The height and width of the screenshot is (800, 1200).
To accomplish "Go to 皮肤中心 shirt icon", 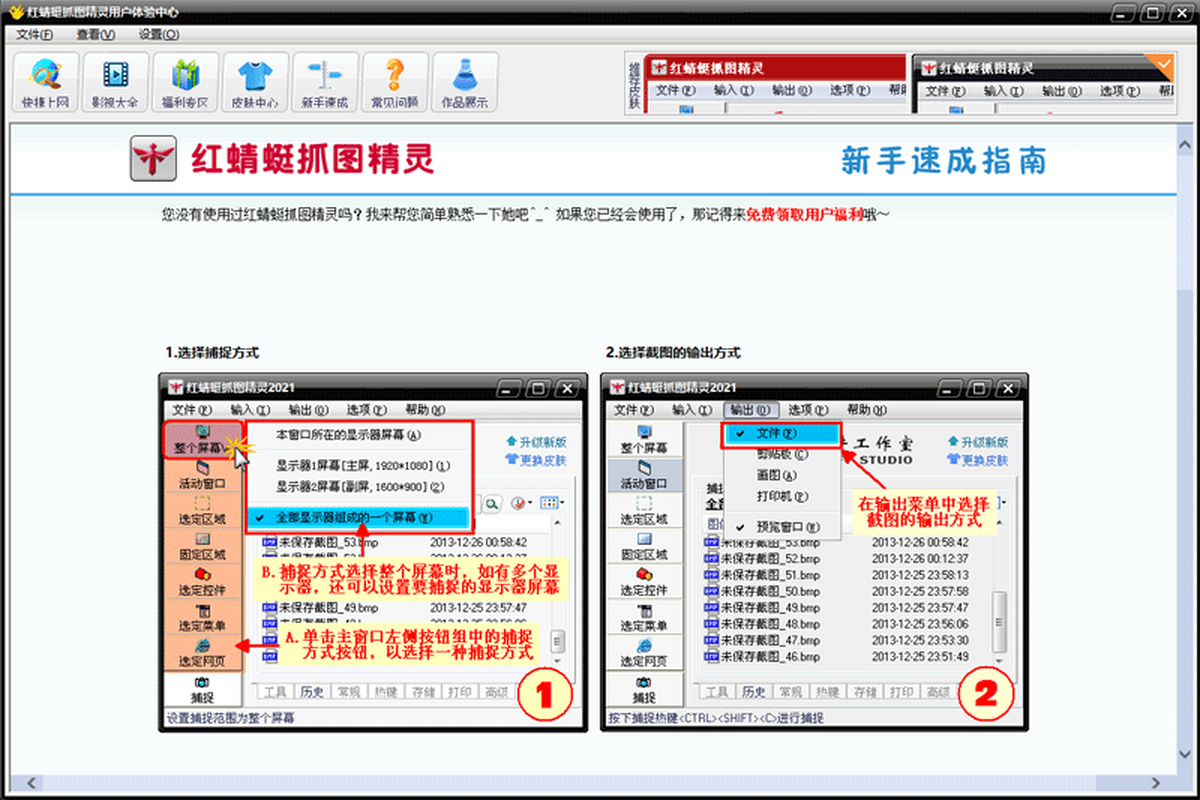I will pos(255,82).
